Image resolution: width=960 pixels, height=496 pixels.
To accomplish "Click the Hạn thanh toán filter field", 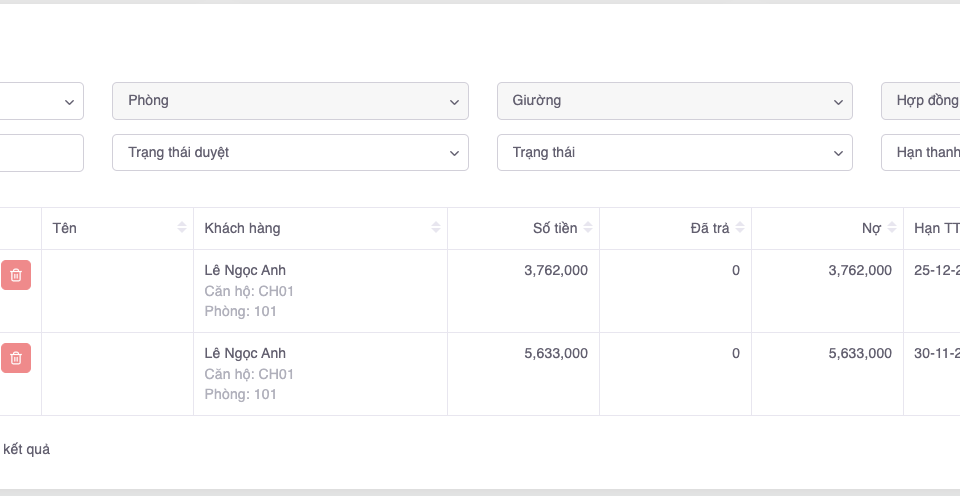I will click(x=920, y=153).
